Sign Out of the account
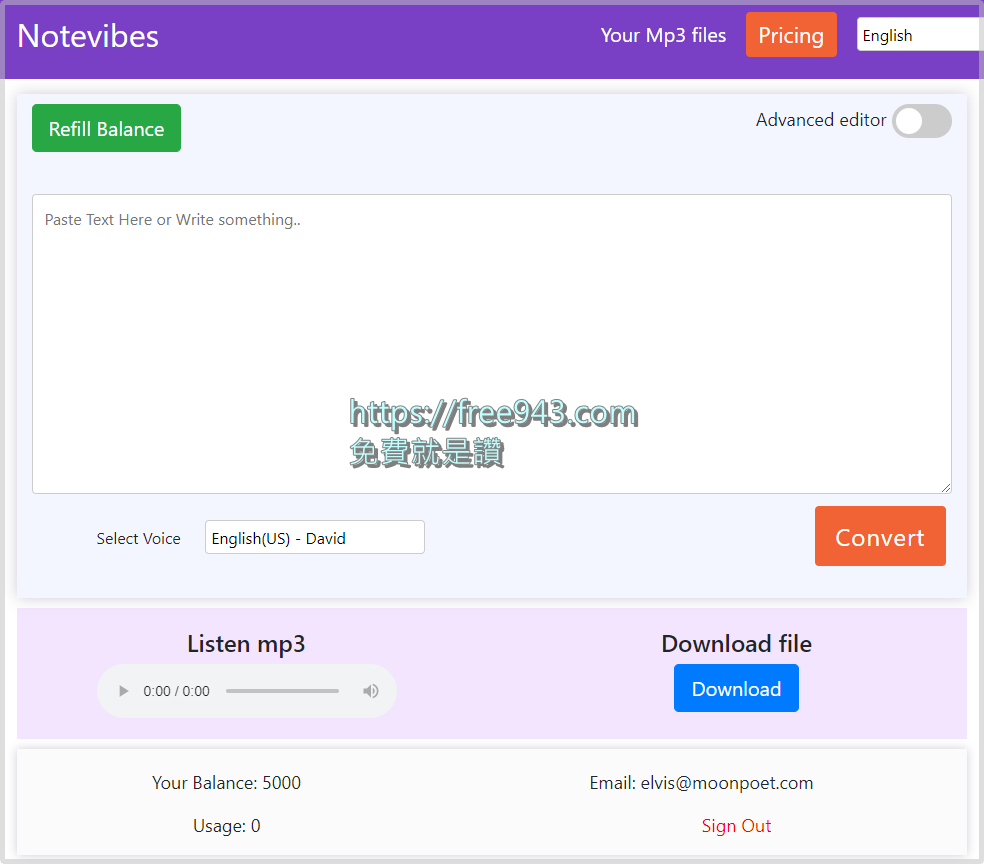This screenshot has height=864, width=984. coord(736,825)
